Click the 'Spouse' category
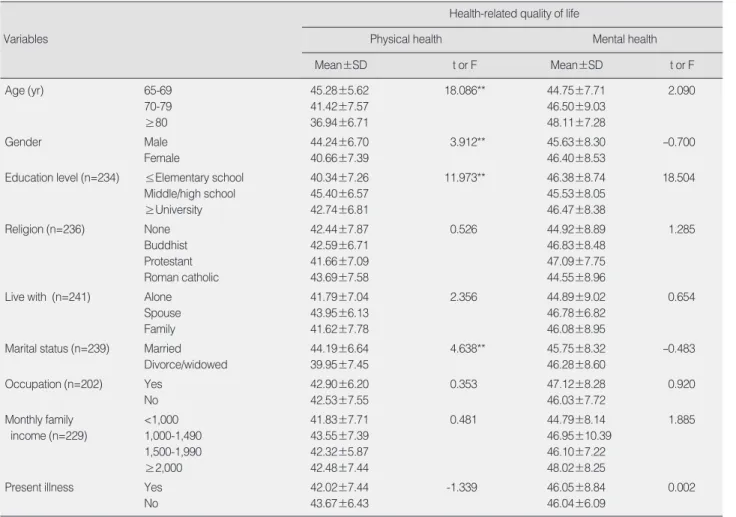Image resolution: width=736 pixels, height=517 pixels. (162, 313)
